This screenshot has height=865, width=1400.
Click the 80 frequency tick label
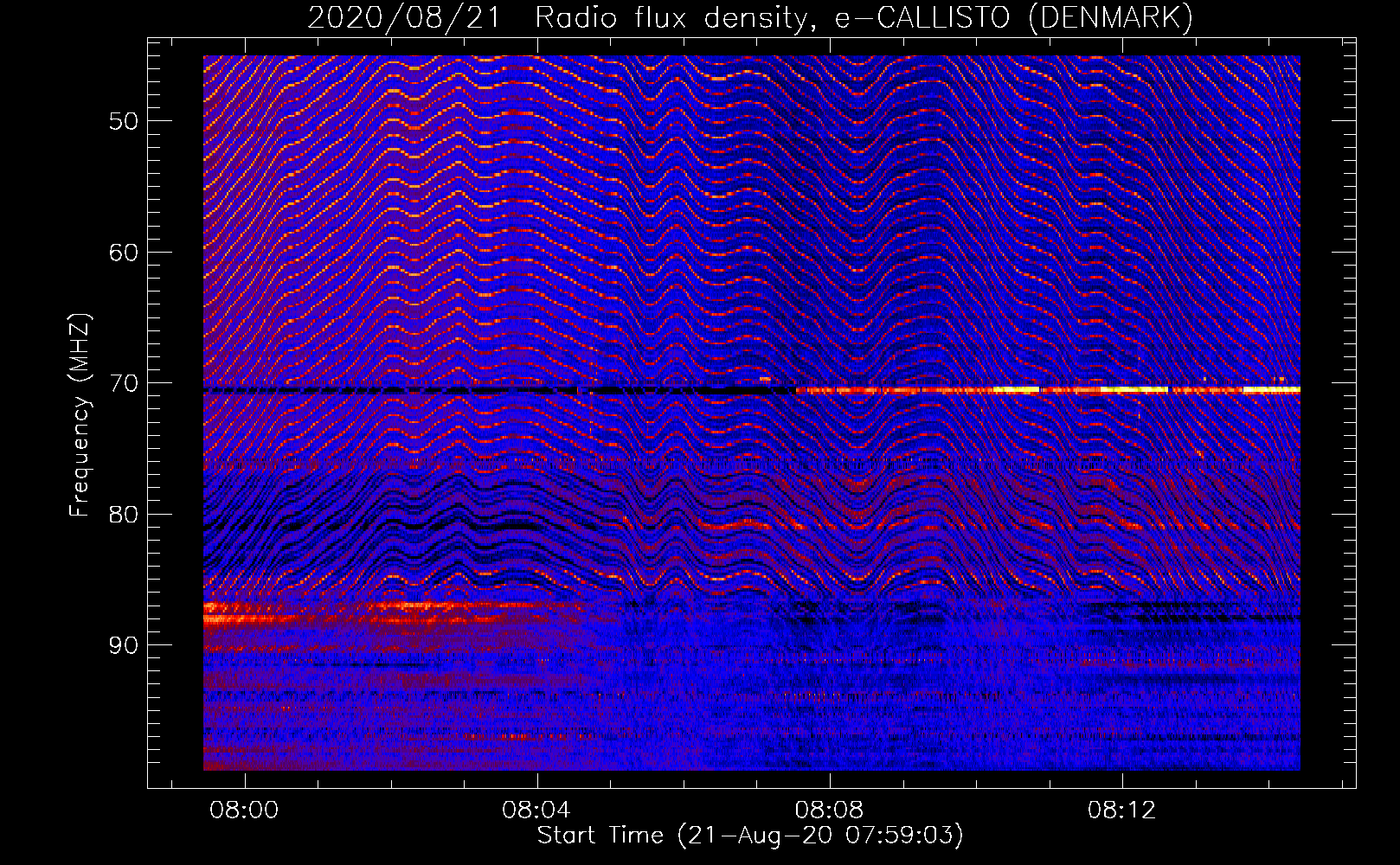click(123, 515)
